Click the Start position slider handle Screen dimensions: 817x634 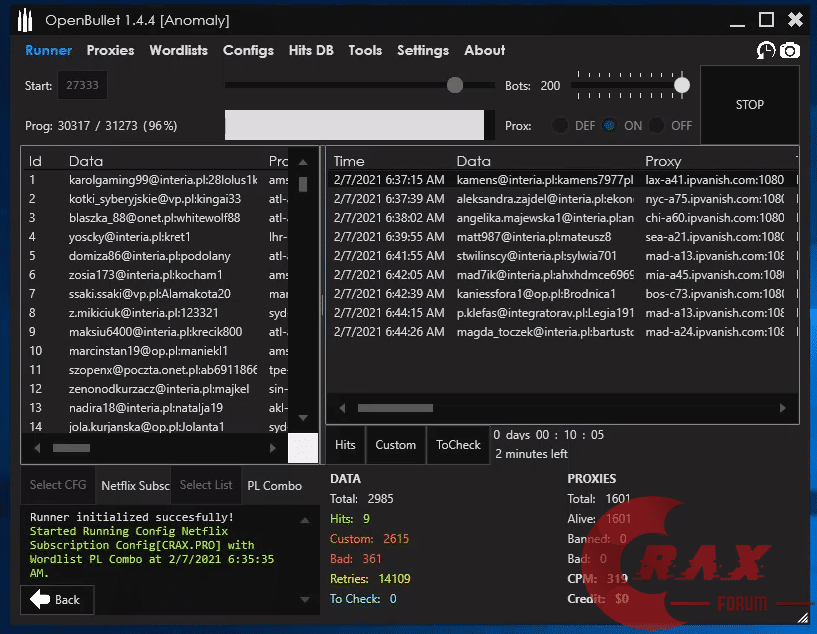tap(455, 85)
